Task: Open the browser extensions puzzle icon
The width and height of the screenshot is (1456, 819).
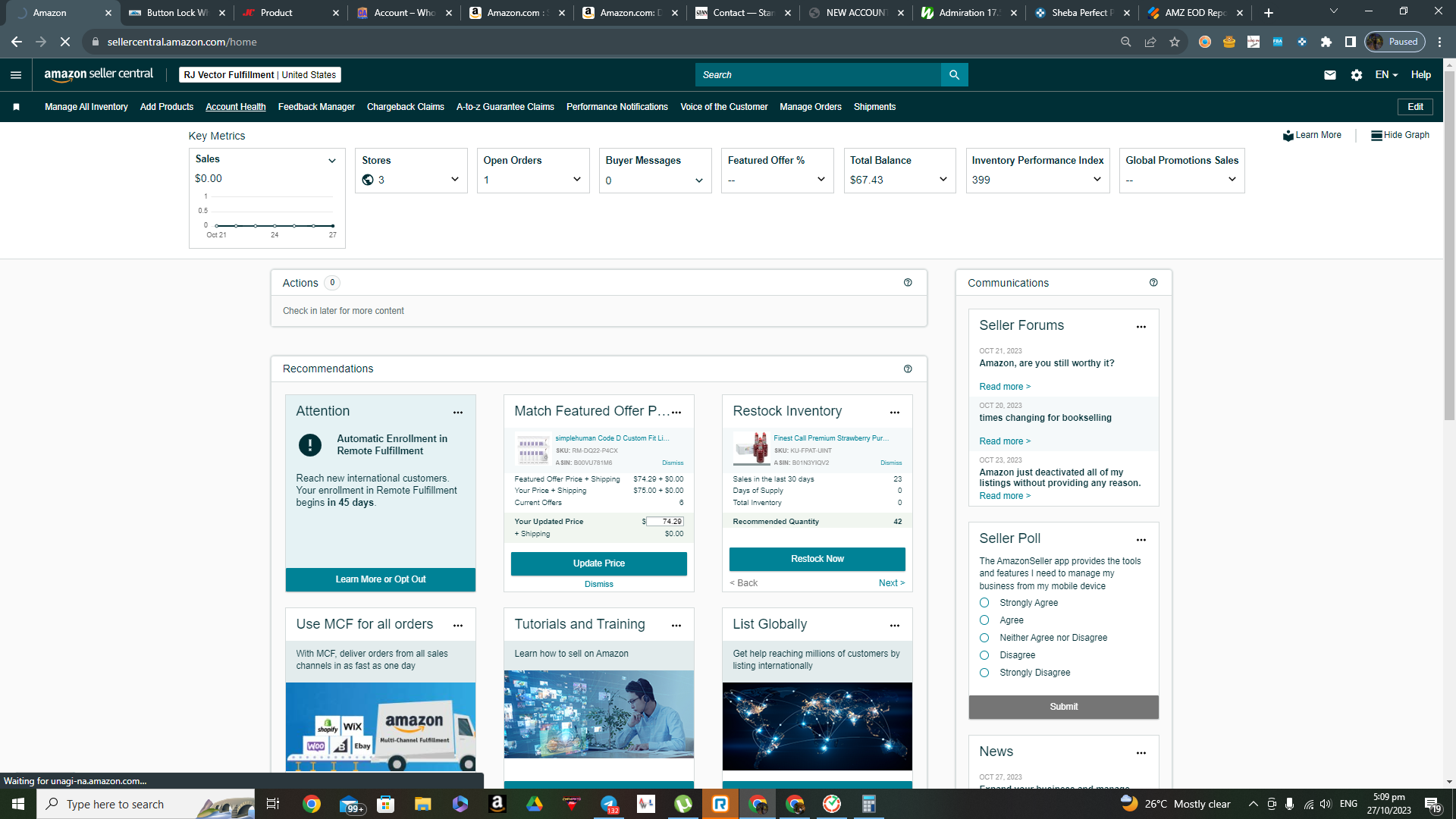Action: 1326,42
